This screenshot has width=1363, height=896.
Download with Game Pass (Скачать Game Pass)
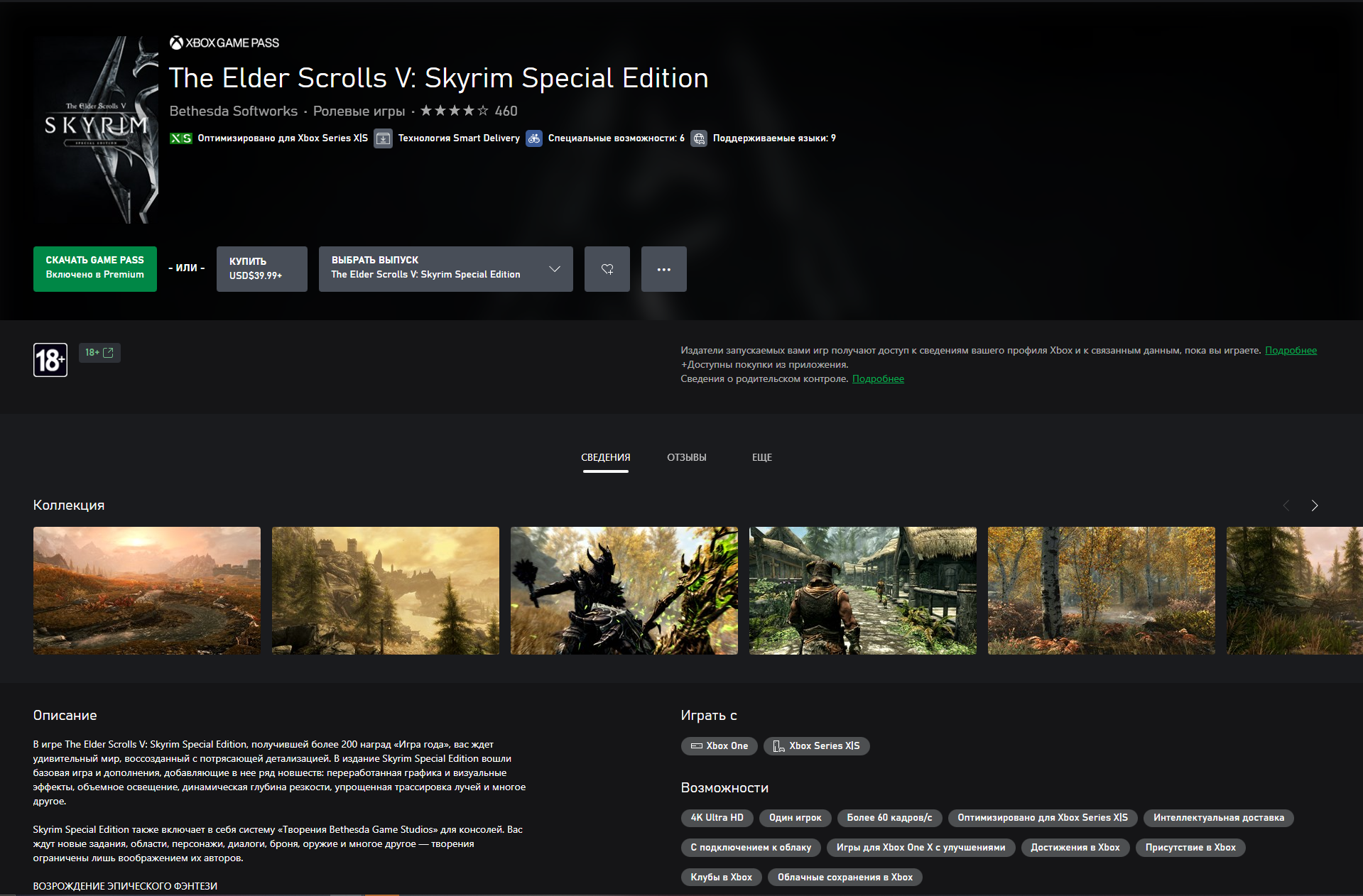coord(95,269)
